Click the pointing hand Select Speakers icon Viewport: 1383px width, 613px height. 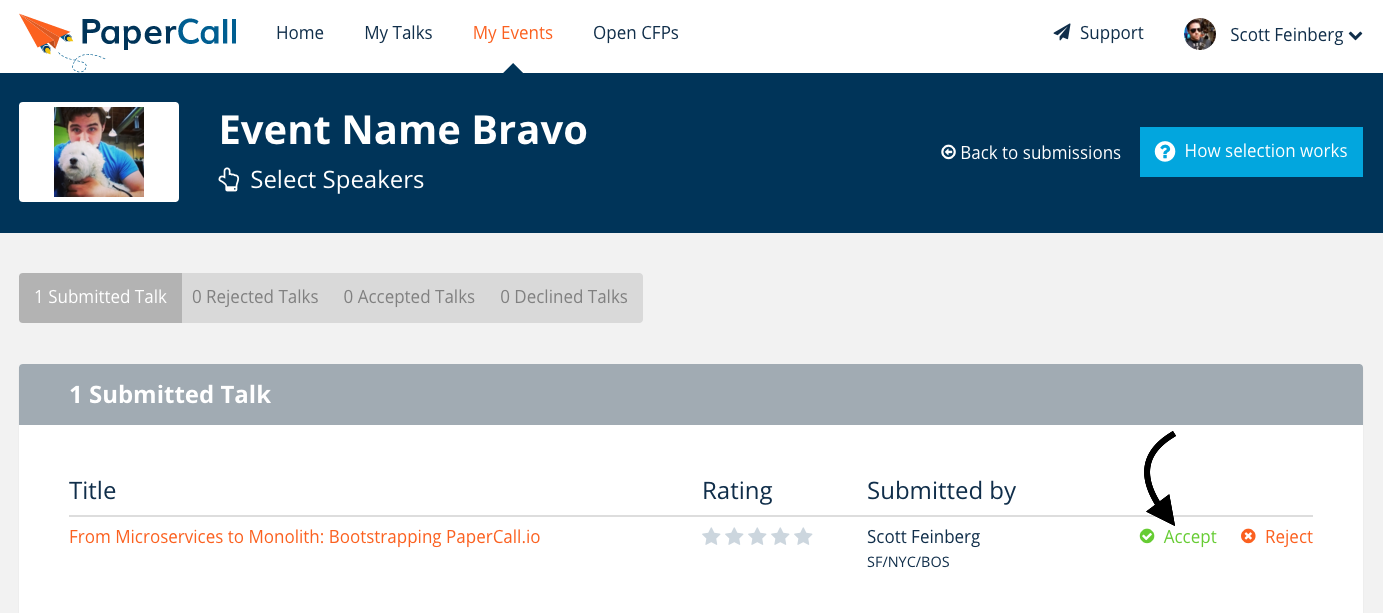tap(229, 180)
